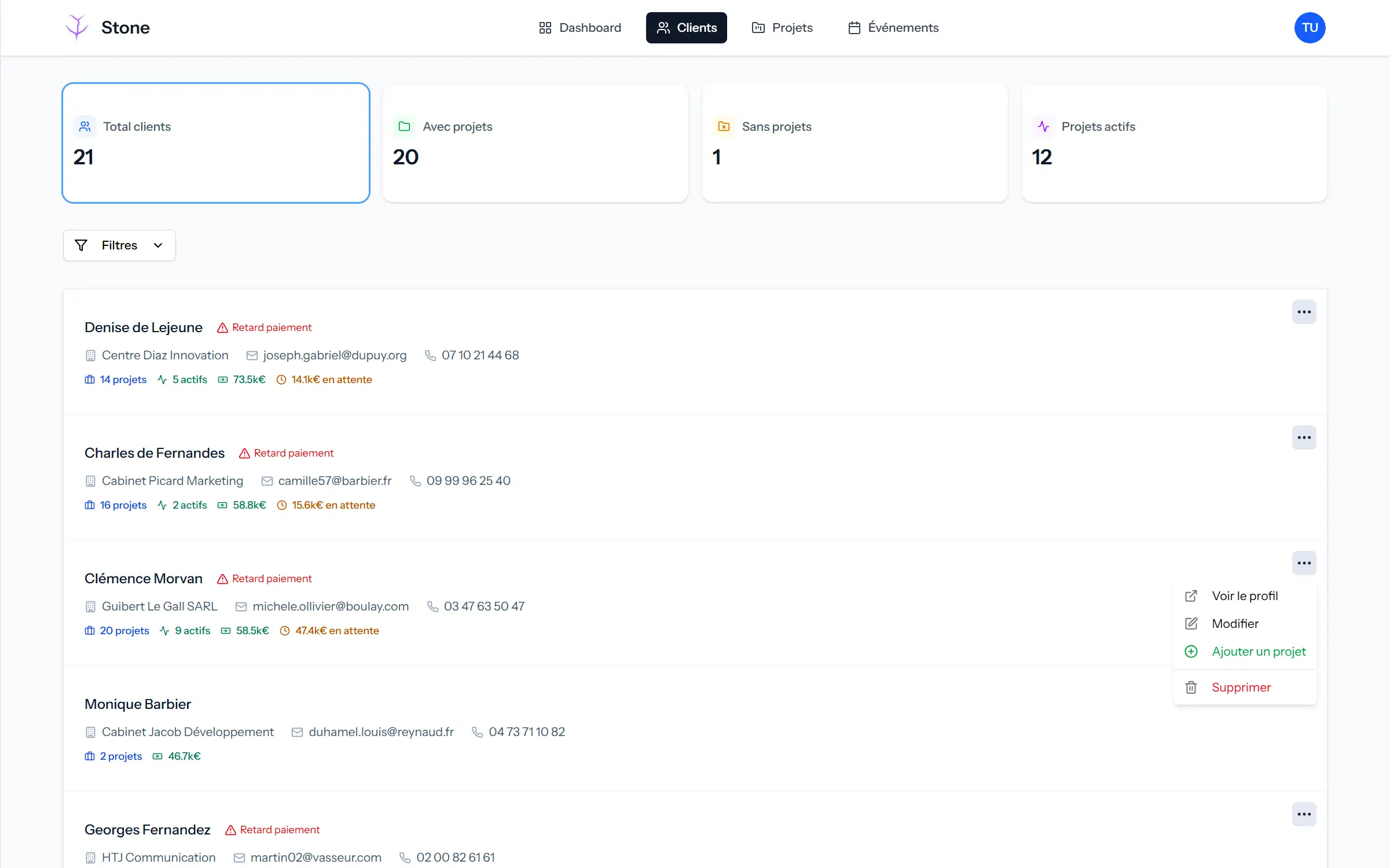
Task: Open the ellipsis menu for Georges Fernandez
Action: click(1304, 814)
